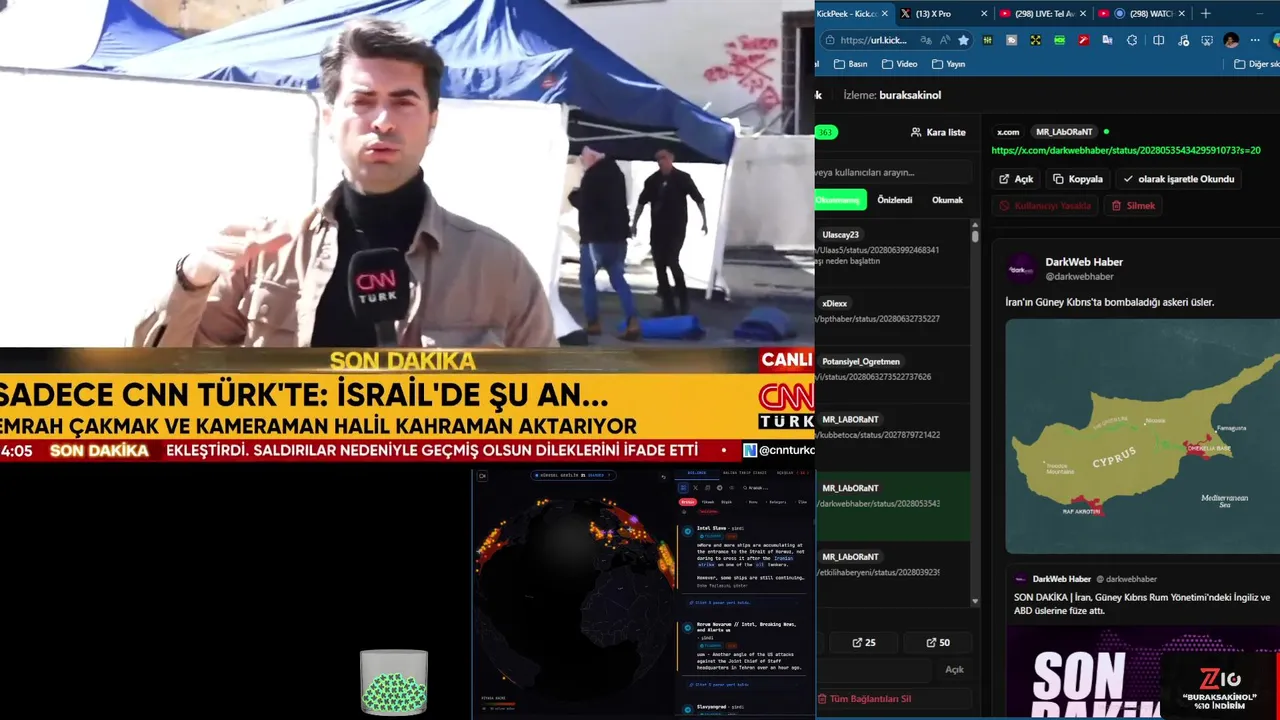
Task: Open the Yayın bookmarks folder
Action: click(x=948, y=64)
